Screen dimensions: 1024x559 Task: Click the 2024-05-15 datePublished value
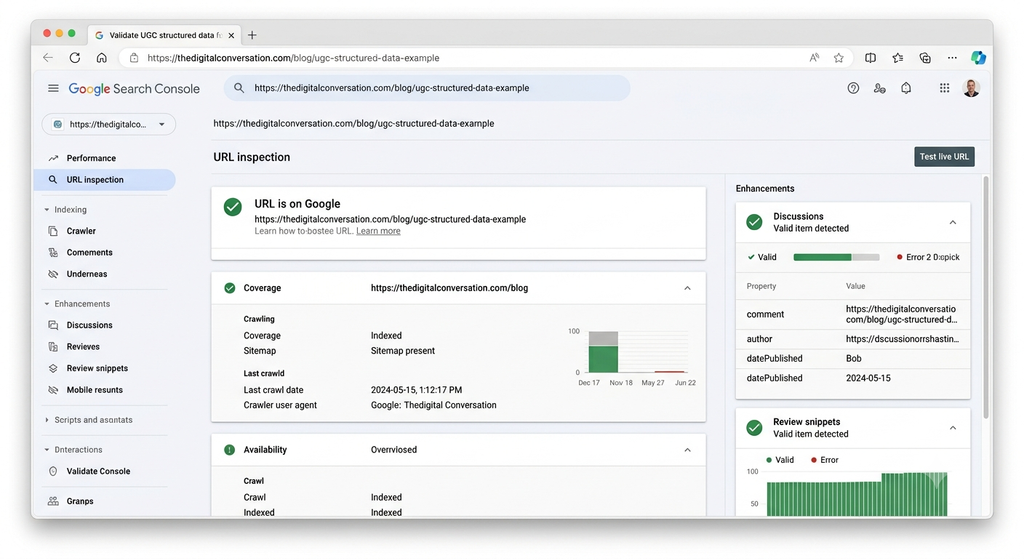[x=868, y=378]
